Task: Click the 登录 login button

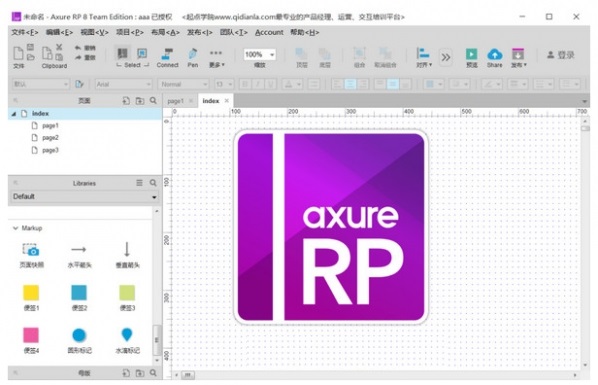Action: pyautogui.click(x=561, y=55)
